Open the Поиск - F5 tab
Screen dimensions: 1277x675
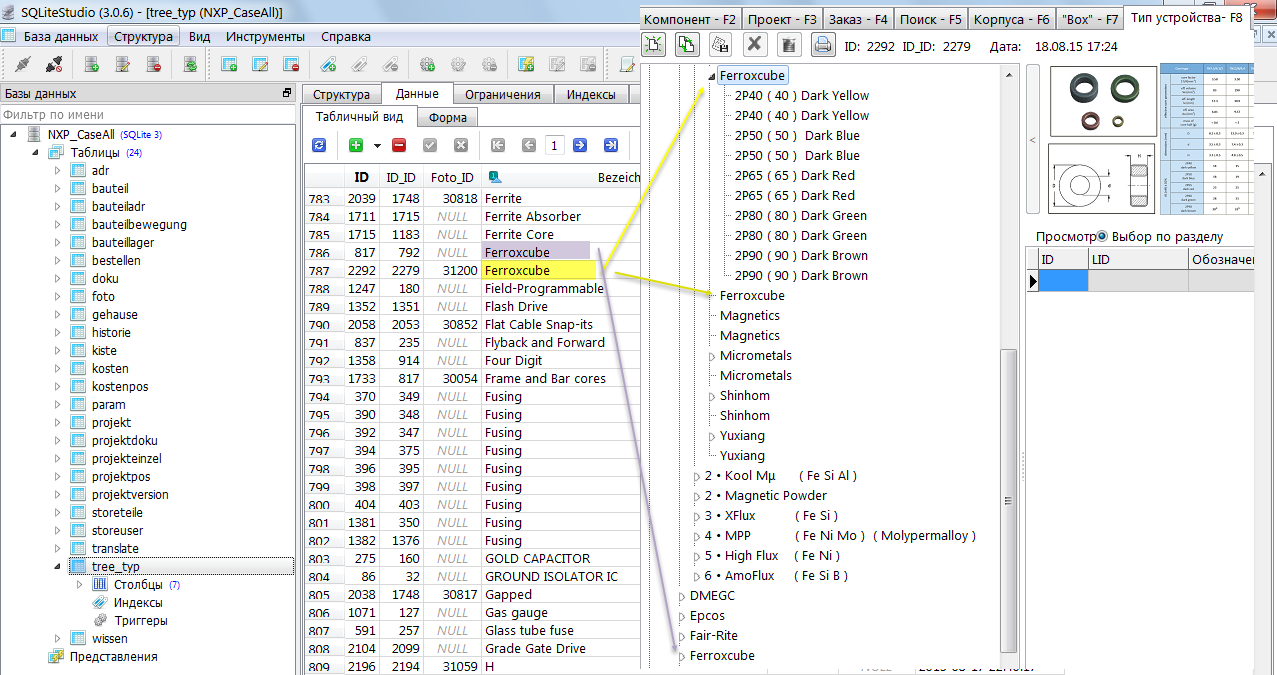pyautogui.click(x=931, y=19)
